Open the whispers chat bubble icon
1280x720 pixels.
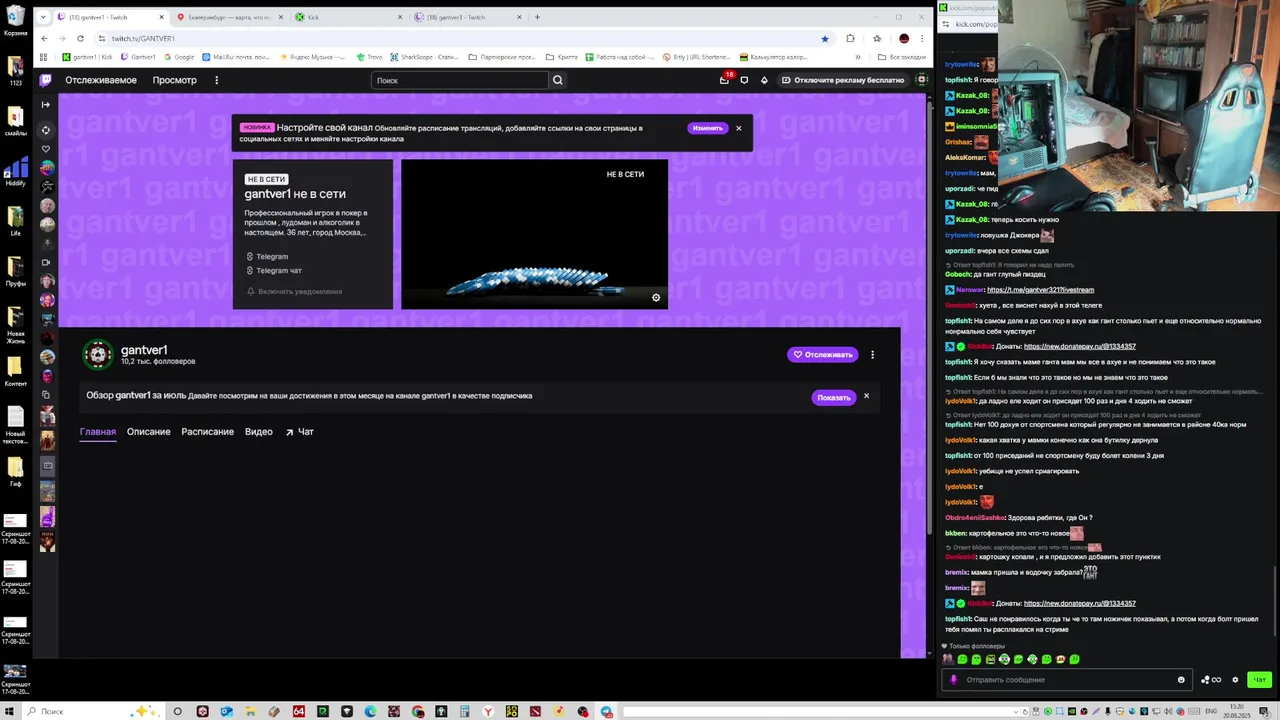click(744, 80)
